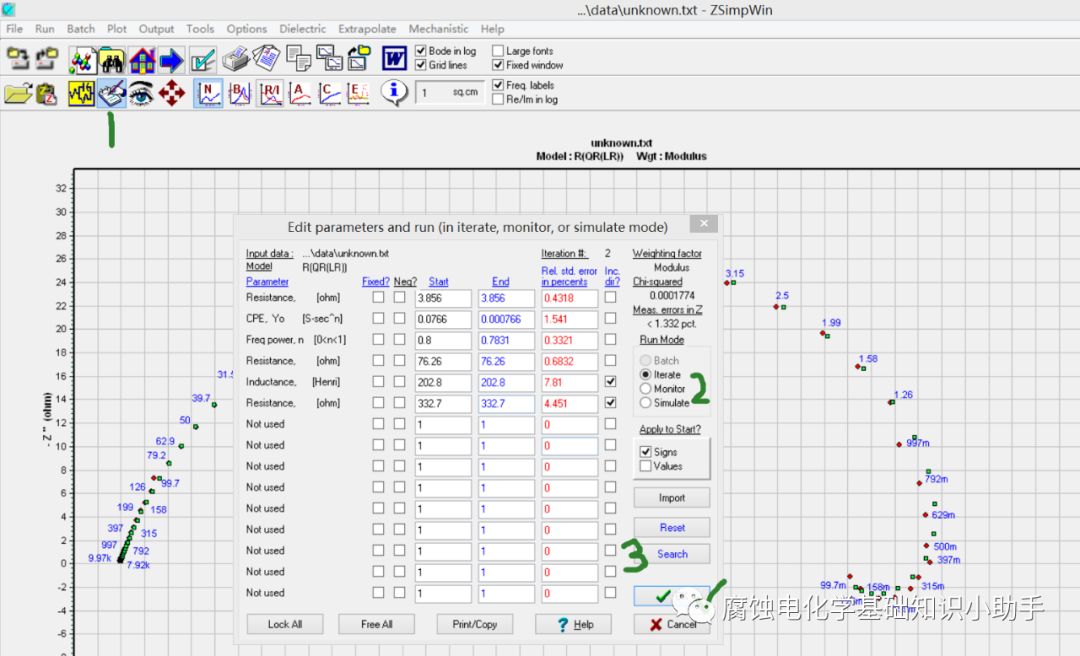Click the Cancel button
This screenshot has height=656, width=1080.
(672, 624)
